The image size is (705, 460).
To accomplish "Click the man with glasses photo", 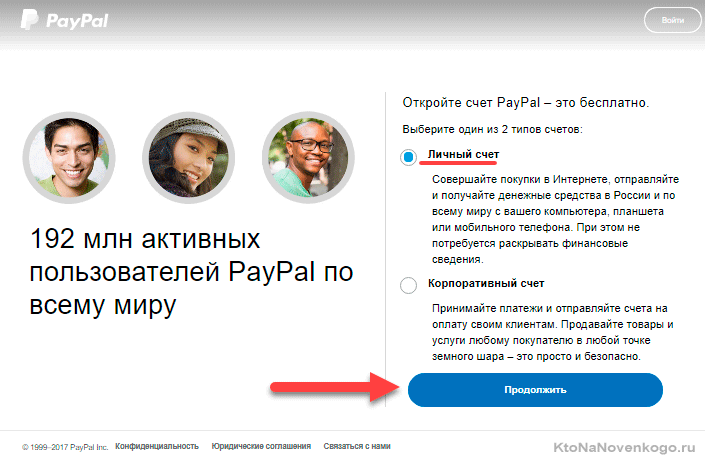I will click(x=308, y=157).
